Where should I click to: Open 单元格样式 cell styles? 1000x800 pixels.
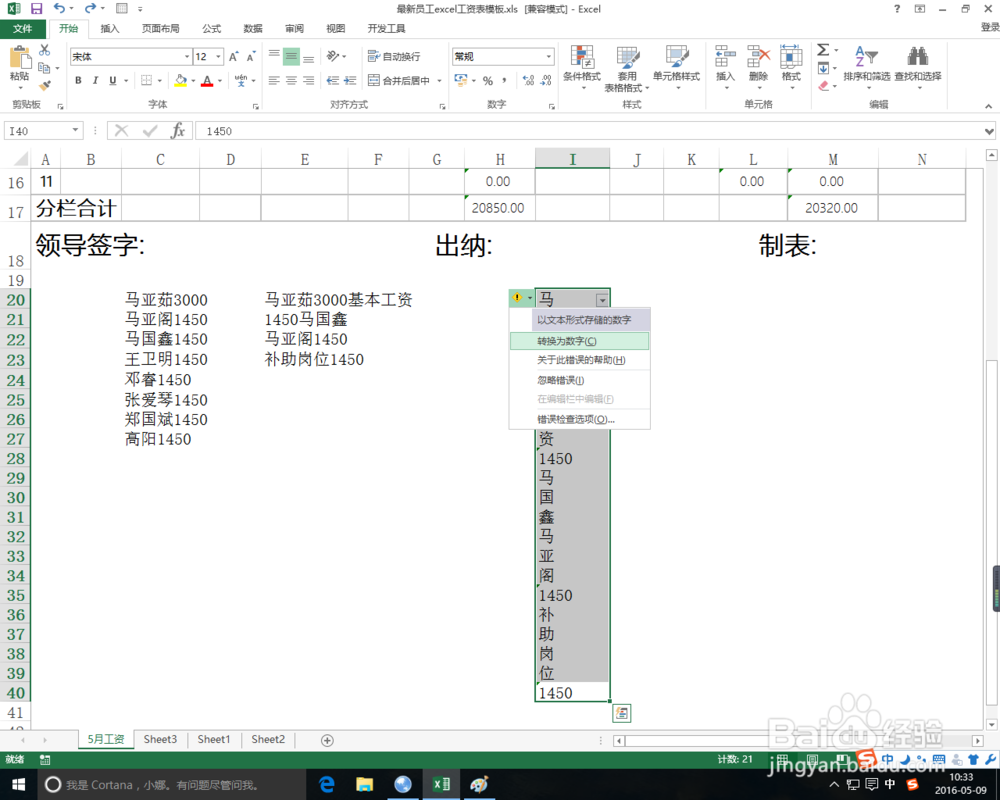(676, 67)
